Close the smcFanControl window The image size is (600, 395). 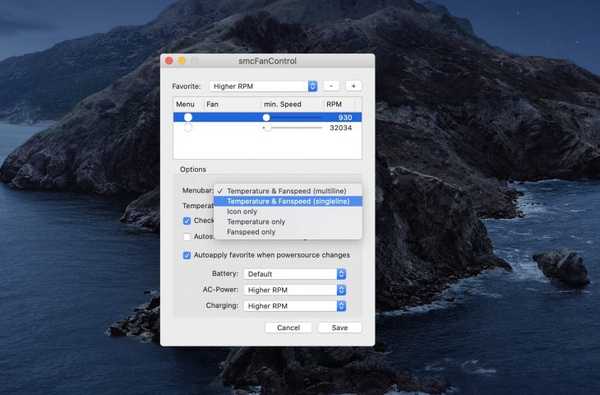click(169, 61)
